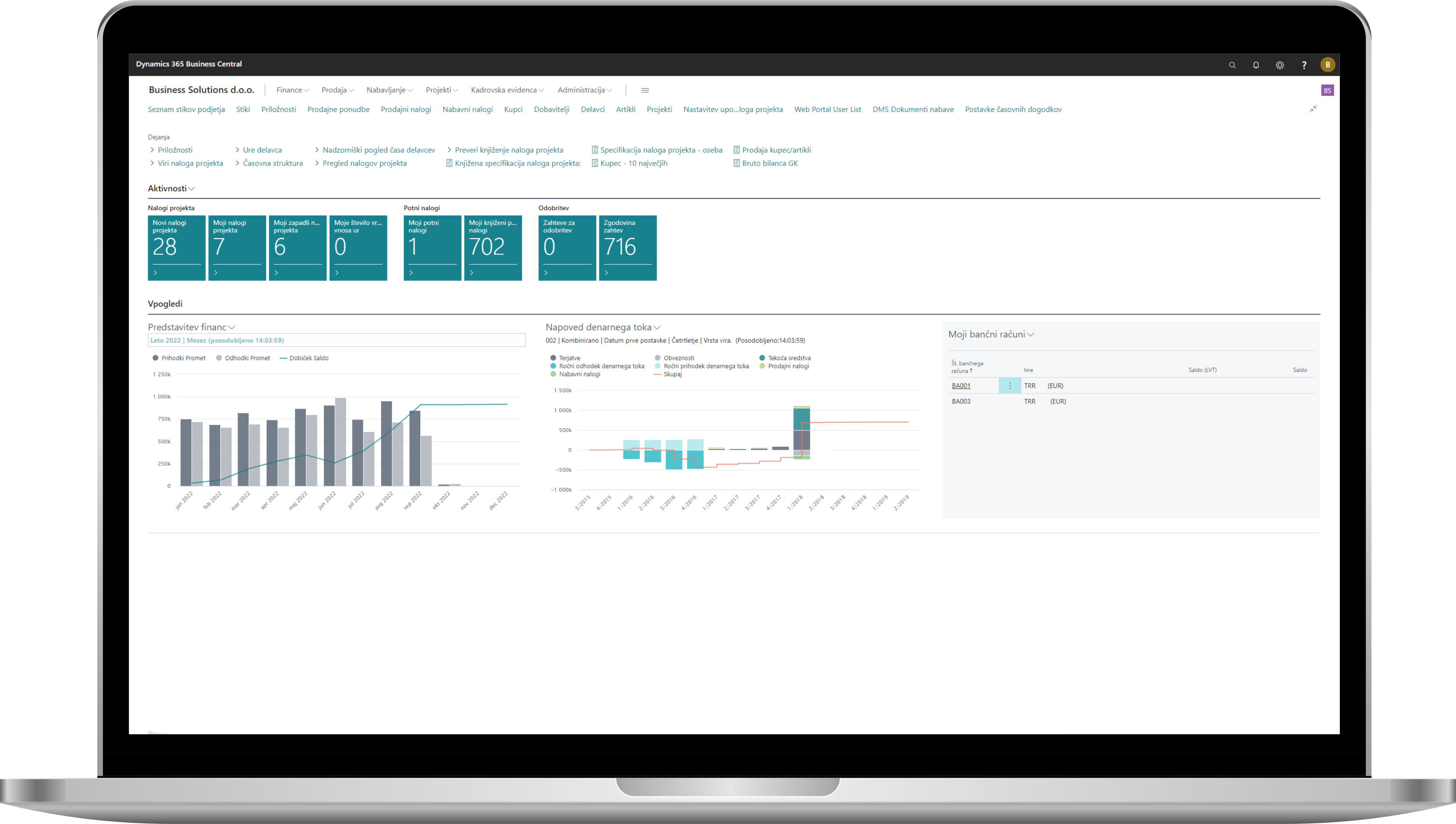The height and width of the screenshot is (824, 1456).
Task: Click the 1/2018 bar in cash flow chart
Action: pos(801,433)
